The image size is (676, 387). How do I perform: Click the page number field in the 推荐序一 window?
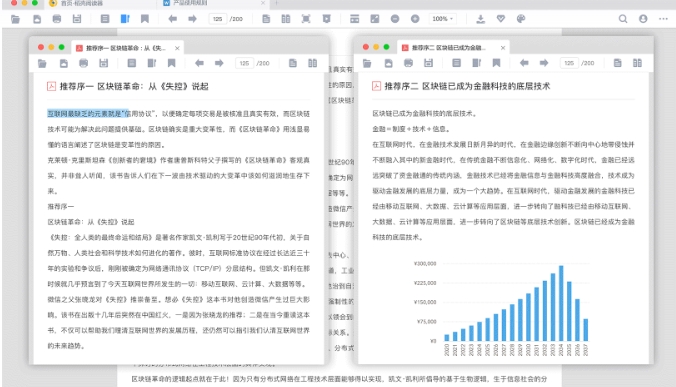(244, 63)
